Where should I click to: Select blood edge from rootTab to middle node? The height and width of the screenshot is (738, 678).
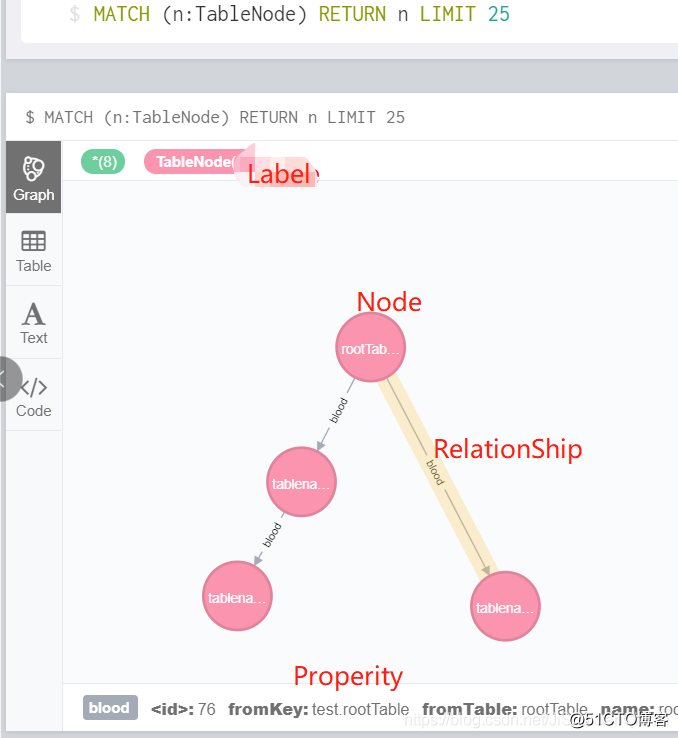[337, 413]
